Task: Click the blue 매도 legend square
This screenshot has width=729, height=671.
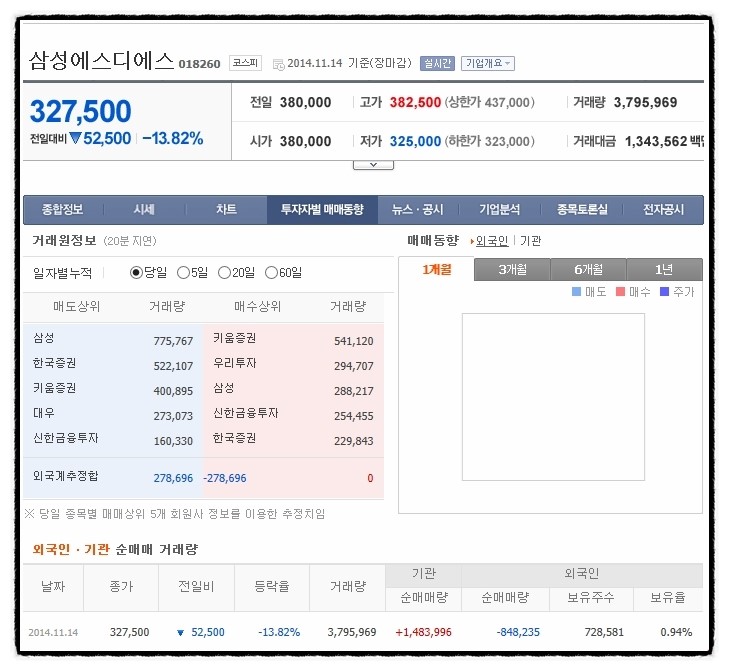Action: [576, 292]
